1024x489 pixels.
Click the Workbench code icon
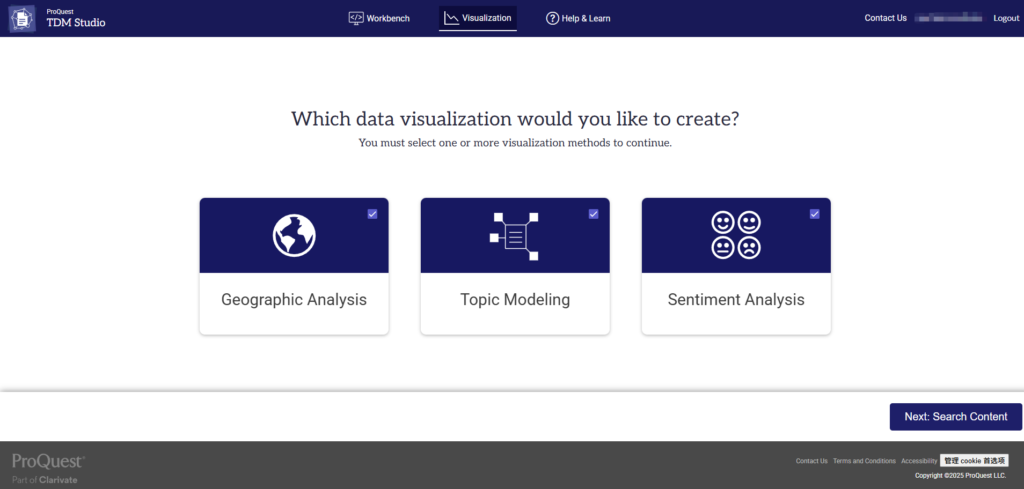pyautogui.click(x=356, y=18)
